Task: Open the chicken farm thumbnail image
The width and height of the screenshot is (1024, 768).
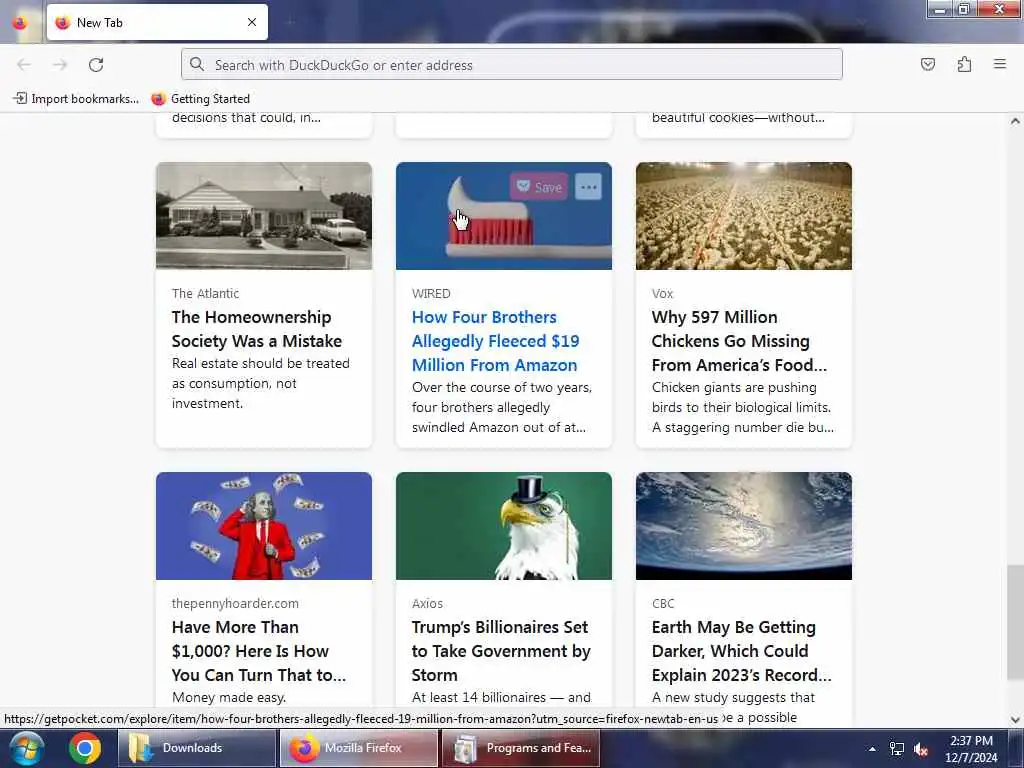Action: (x=744, y=216)
